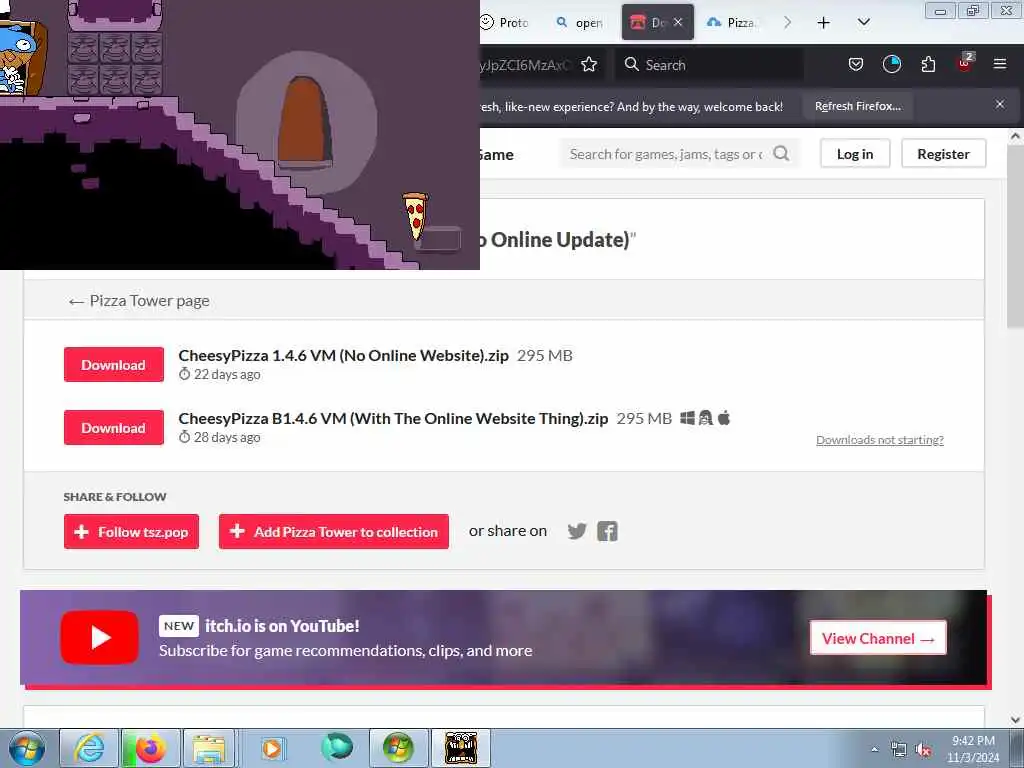Click the vertical scrollbar thumb

pyautogui.click(x=1015, y=236)
